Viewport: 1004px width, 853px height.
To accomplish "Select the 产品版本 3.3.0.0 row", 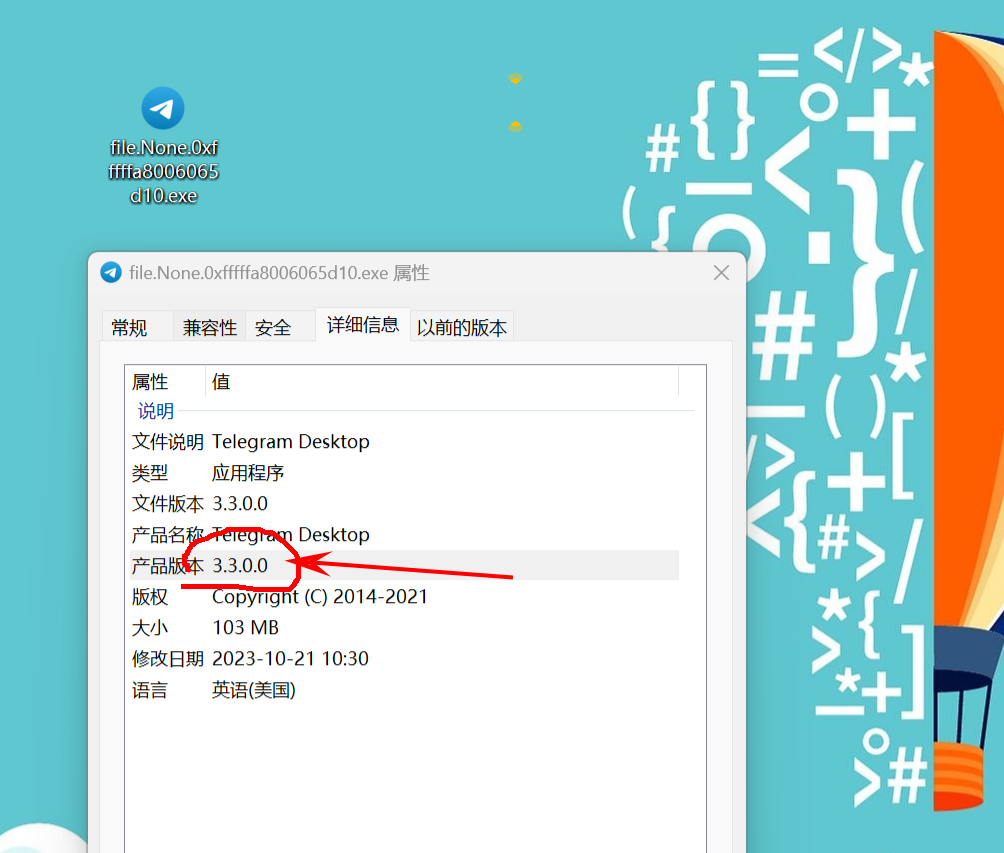I will click(404, 565).
